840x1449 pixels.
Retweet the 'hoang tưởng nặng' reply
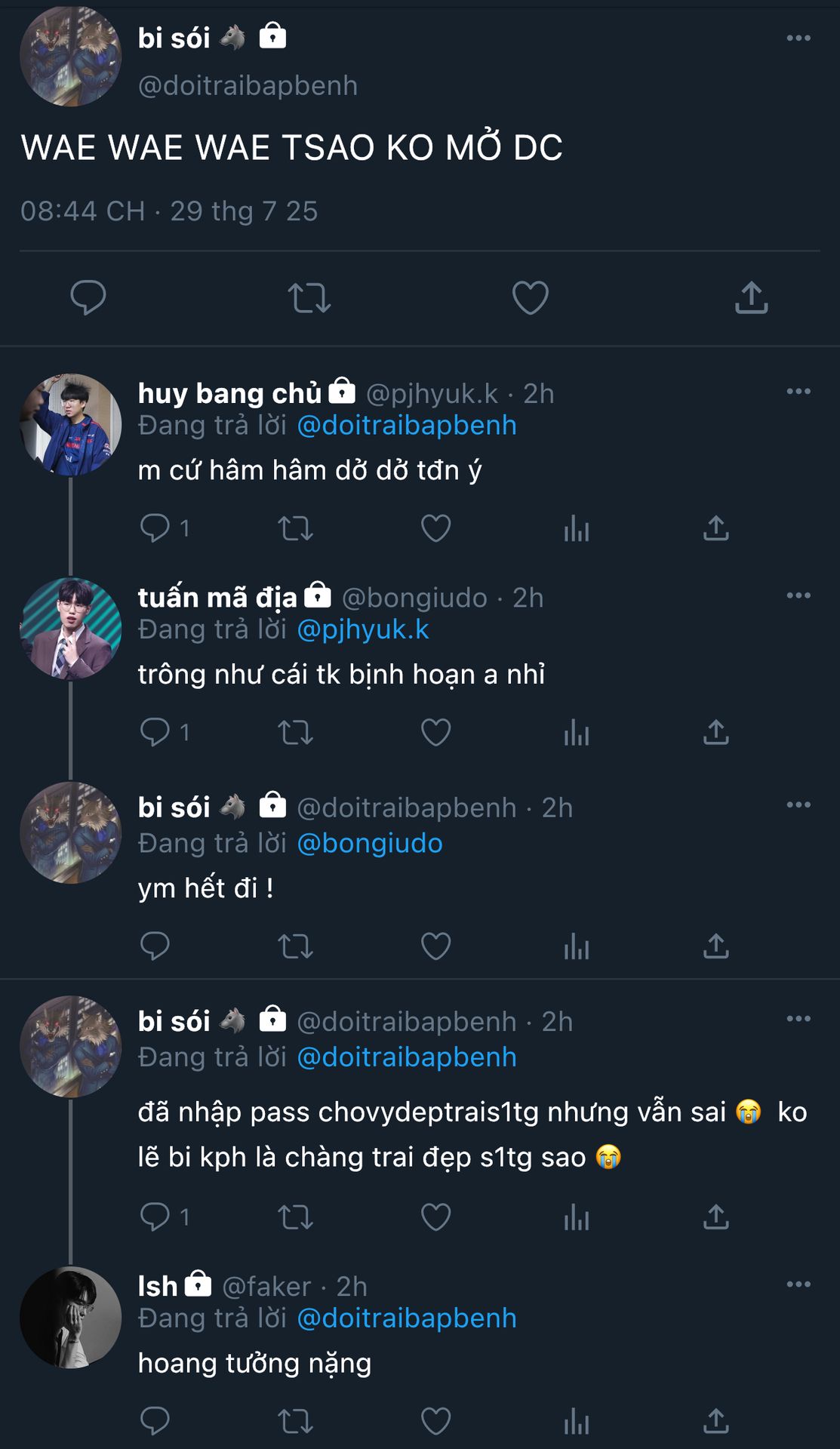point(295,1421)
